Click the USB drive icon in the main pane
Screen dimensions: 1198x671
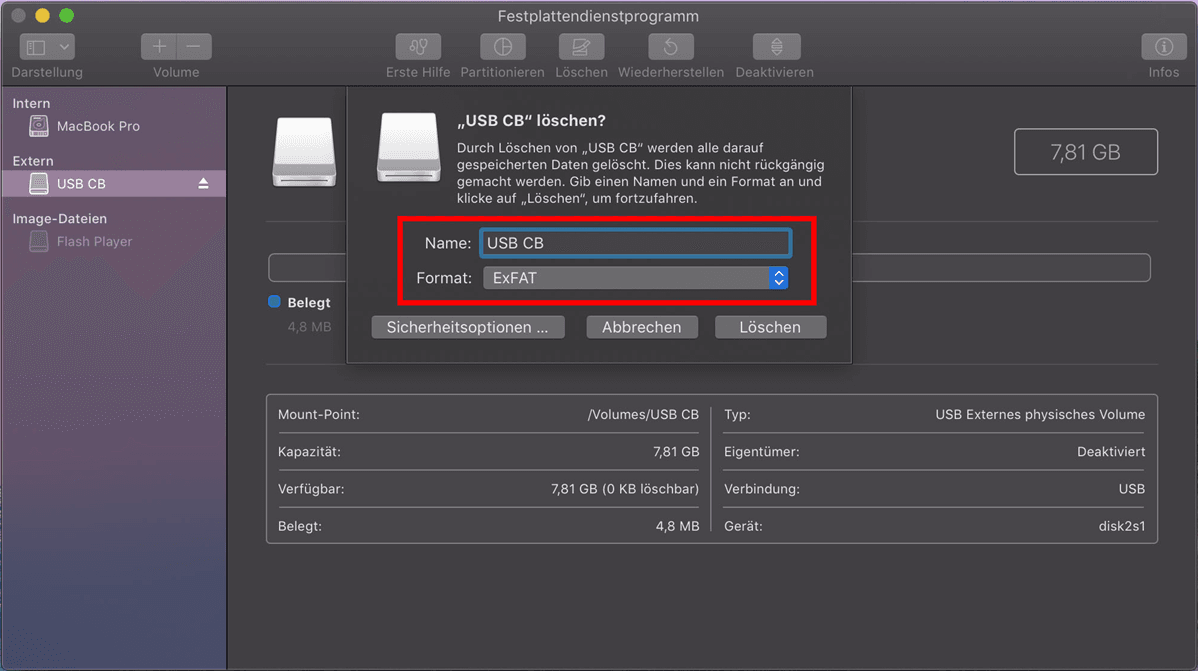click(x=304, y=151)
